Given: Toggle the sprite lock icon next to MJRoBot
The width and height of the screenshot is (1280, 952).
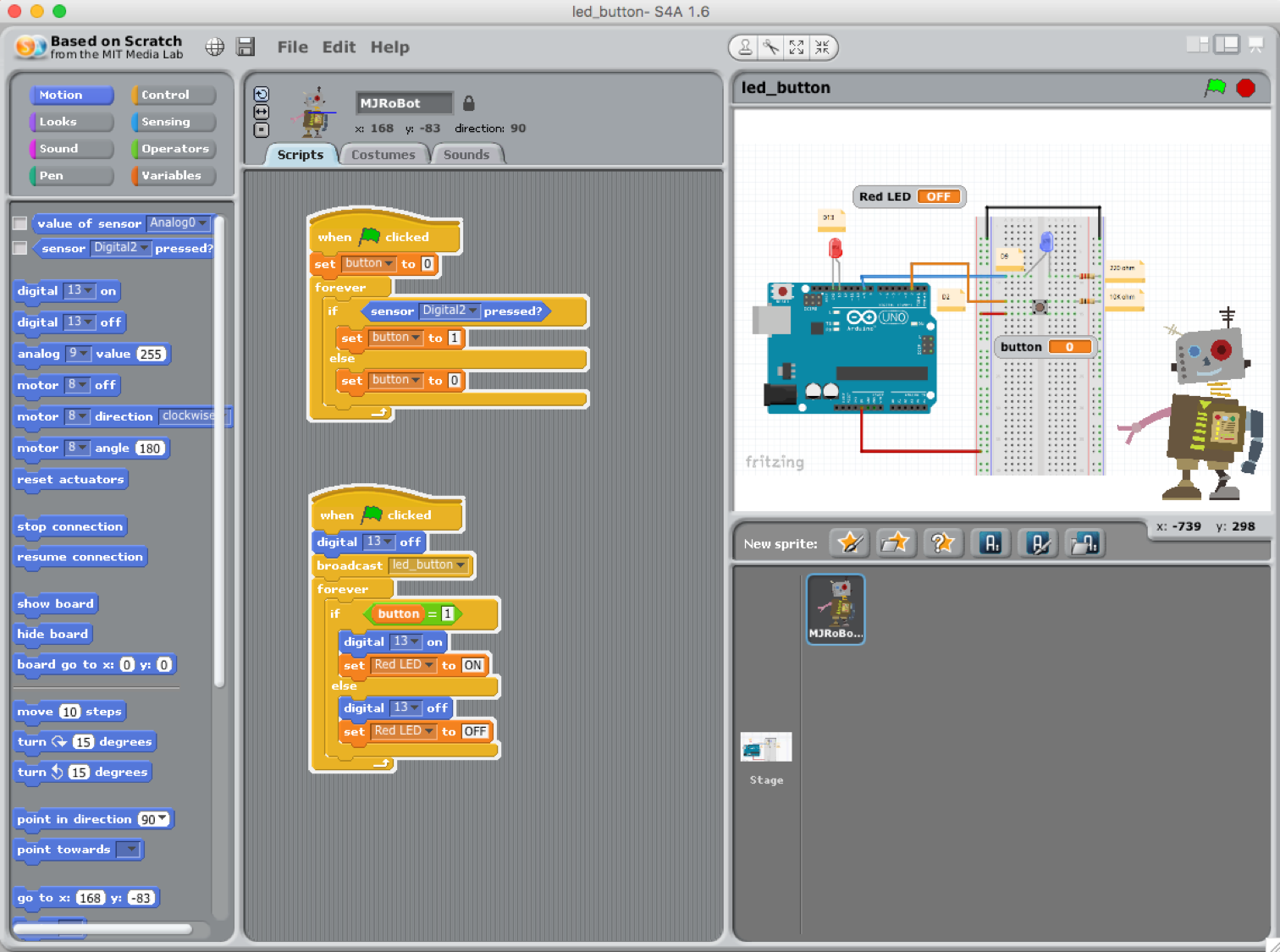Looking at the screenshot, I should click(x=468, y=102).
